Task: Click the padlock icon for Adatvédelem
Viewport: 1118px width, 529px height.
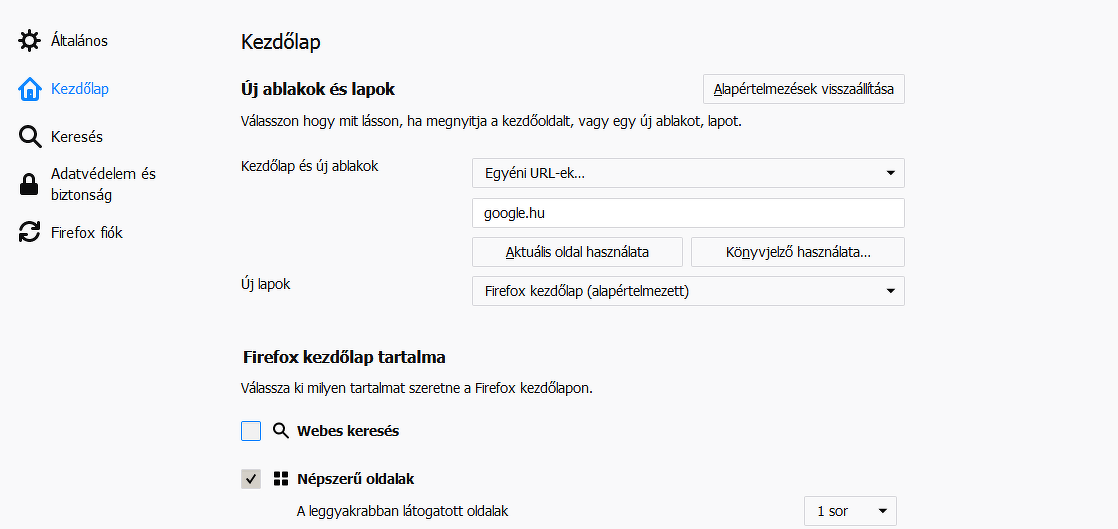Action: 30,184
